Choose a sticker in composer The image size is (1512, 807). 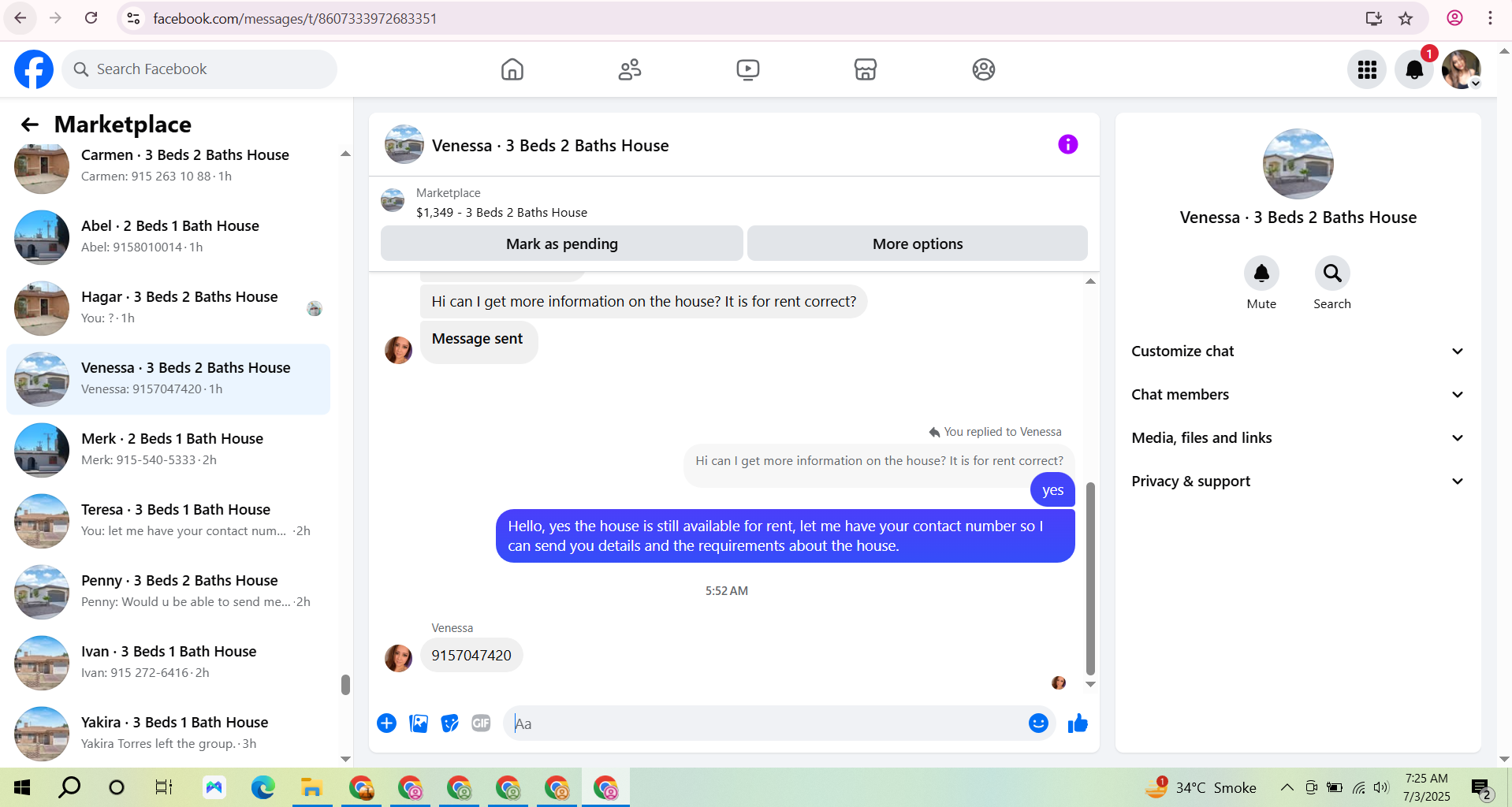point(450,723)
